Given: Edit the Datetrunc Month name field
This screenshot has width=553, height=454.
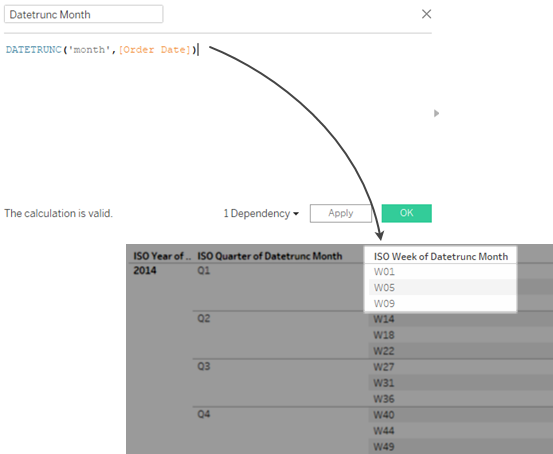Looking at the screenshot, I should click(x=84, y=14).
